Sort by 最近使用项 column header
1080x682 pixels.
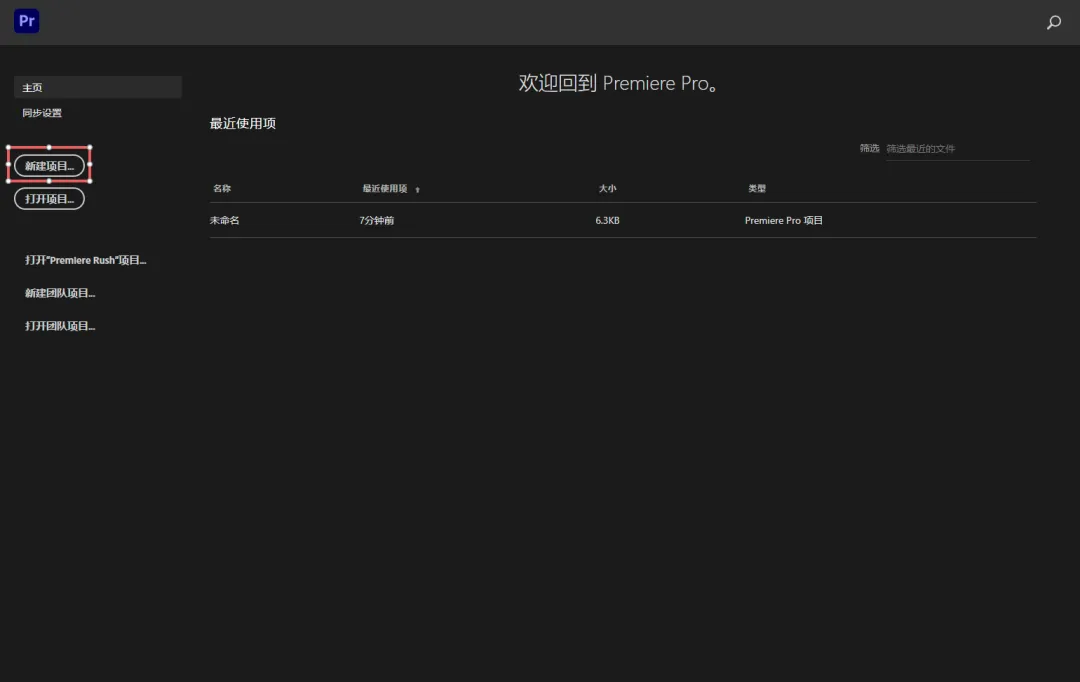tap(384, 189)
